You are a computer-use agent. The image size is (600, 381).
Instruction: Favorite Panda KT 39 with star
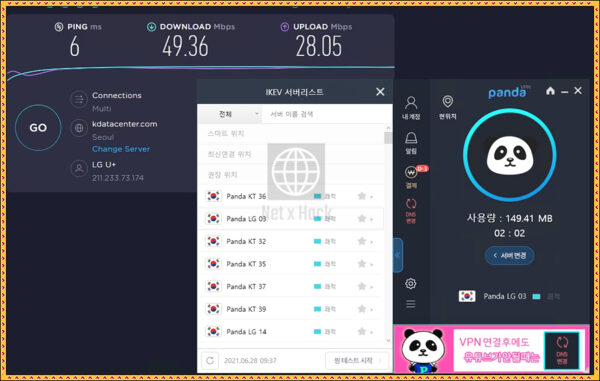[x=362, y=309]
